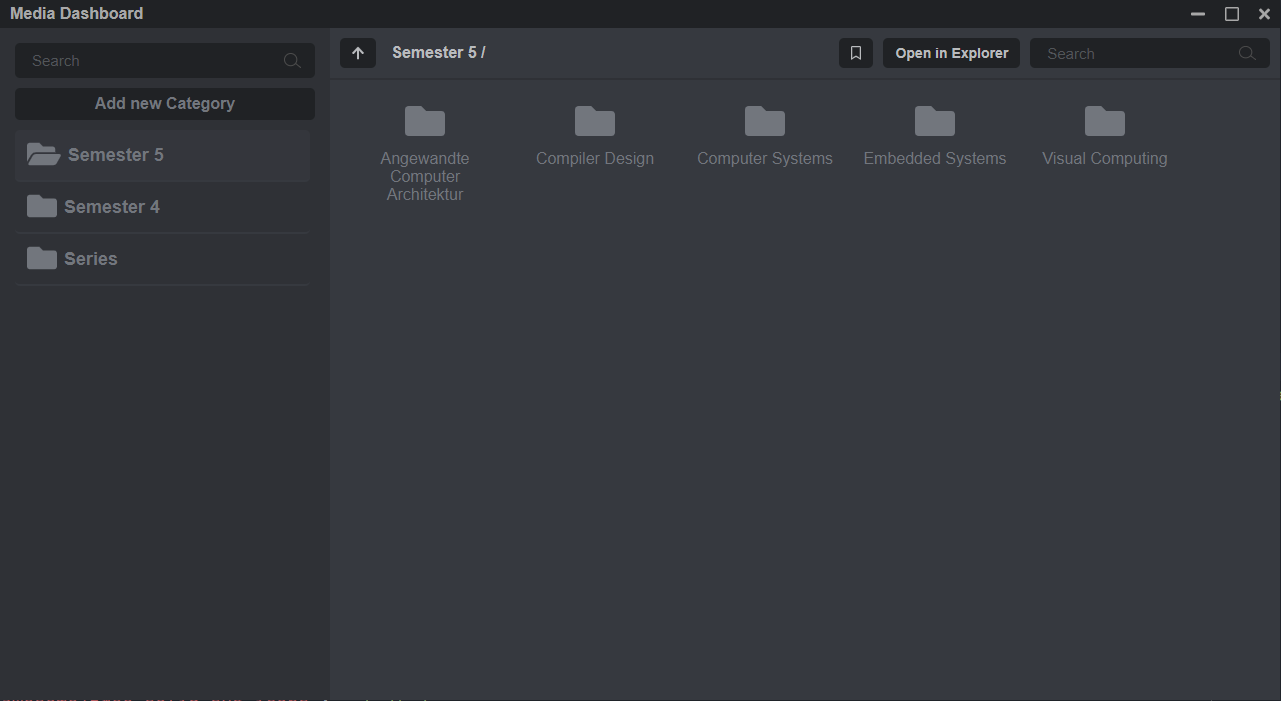
Task: Open the Embedded Systems folder icon
Action: coord(935,122)
